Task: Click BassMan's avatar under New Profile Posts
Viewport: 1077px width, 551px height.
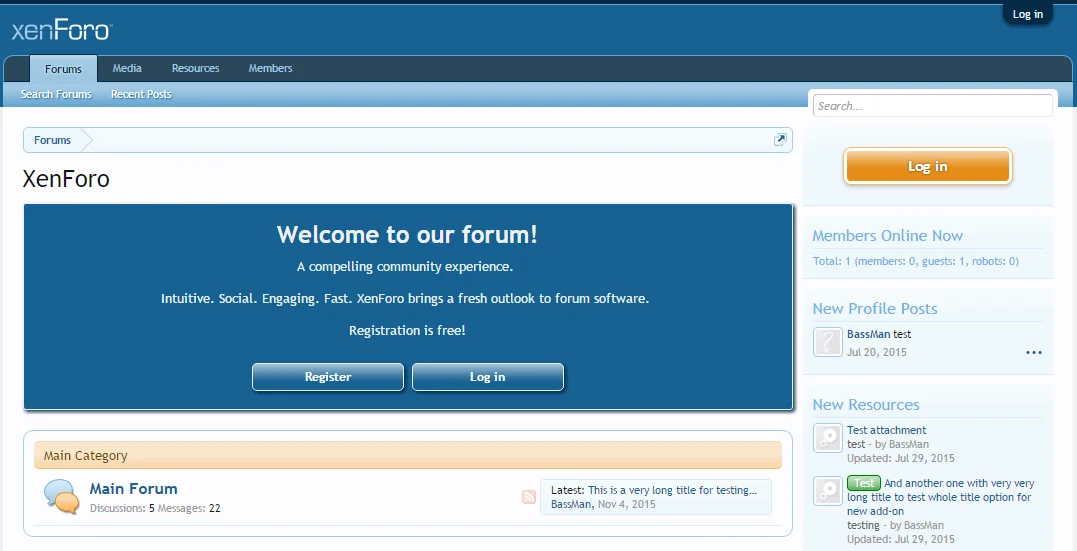Action: [828, 342]
